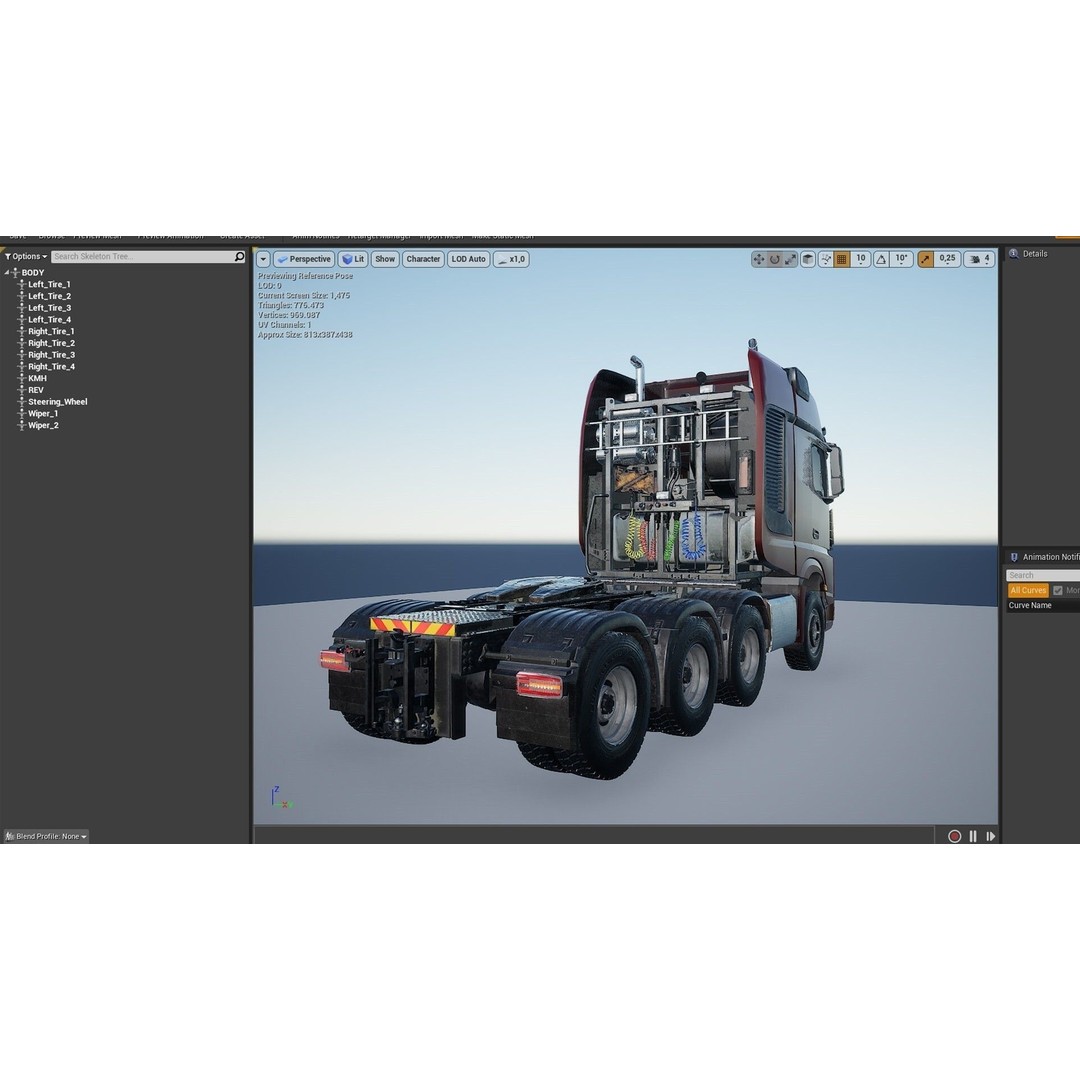Click the red record animation button
The width and height of the screenshot is (1080, 1080).
click(x=954, y=836)
